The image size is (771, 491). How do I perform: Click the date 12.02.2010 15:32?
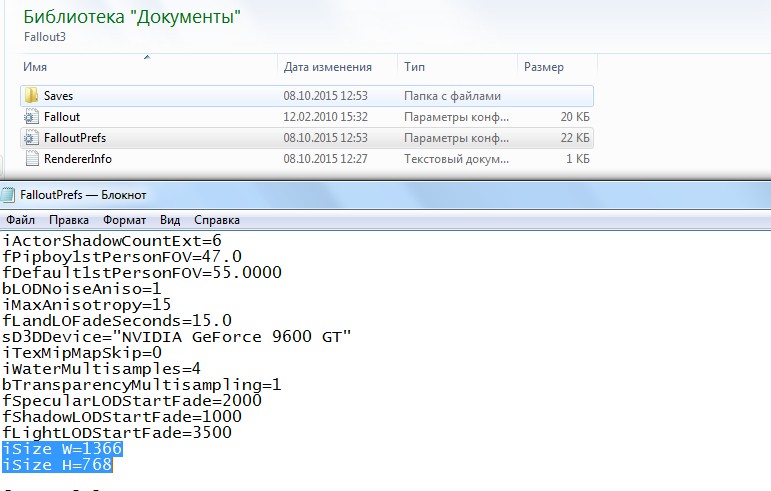point(326,117)
